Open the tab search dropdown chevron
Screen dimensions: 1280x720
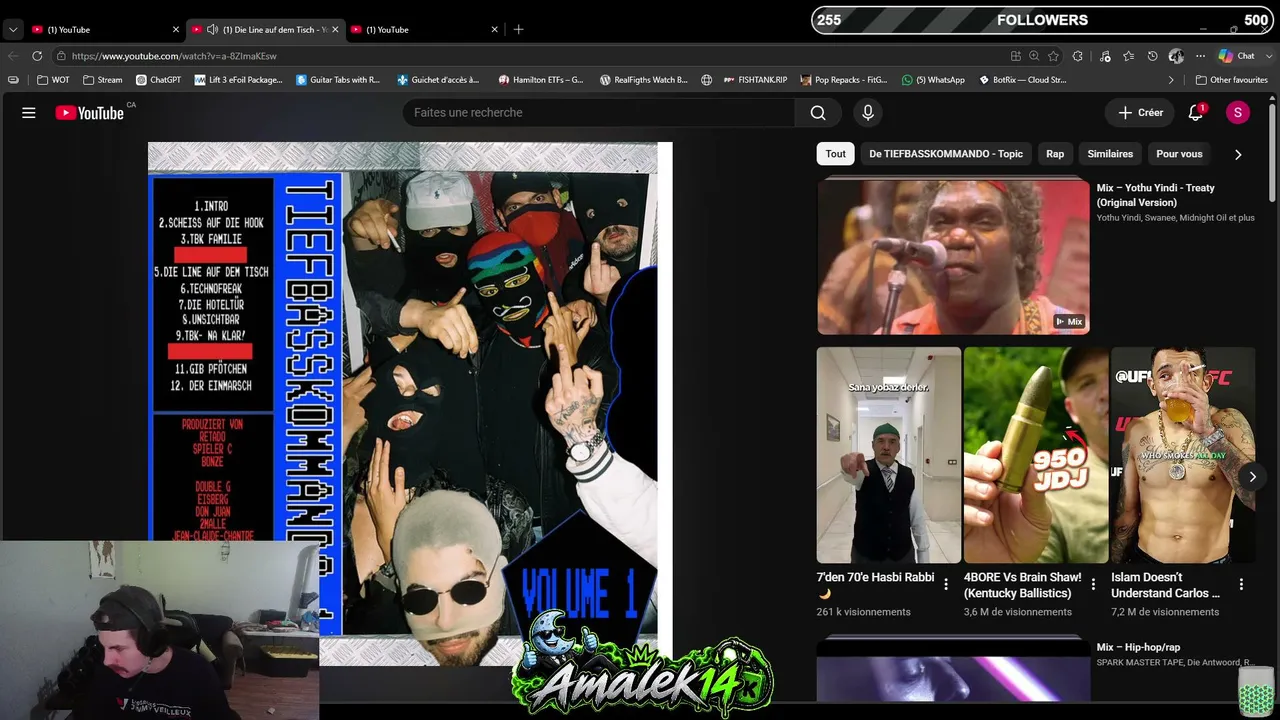click(x=13, y=30)
